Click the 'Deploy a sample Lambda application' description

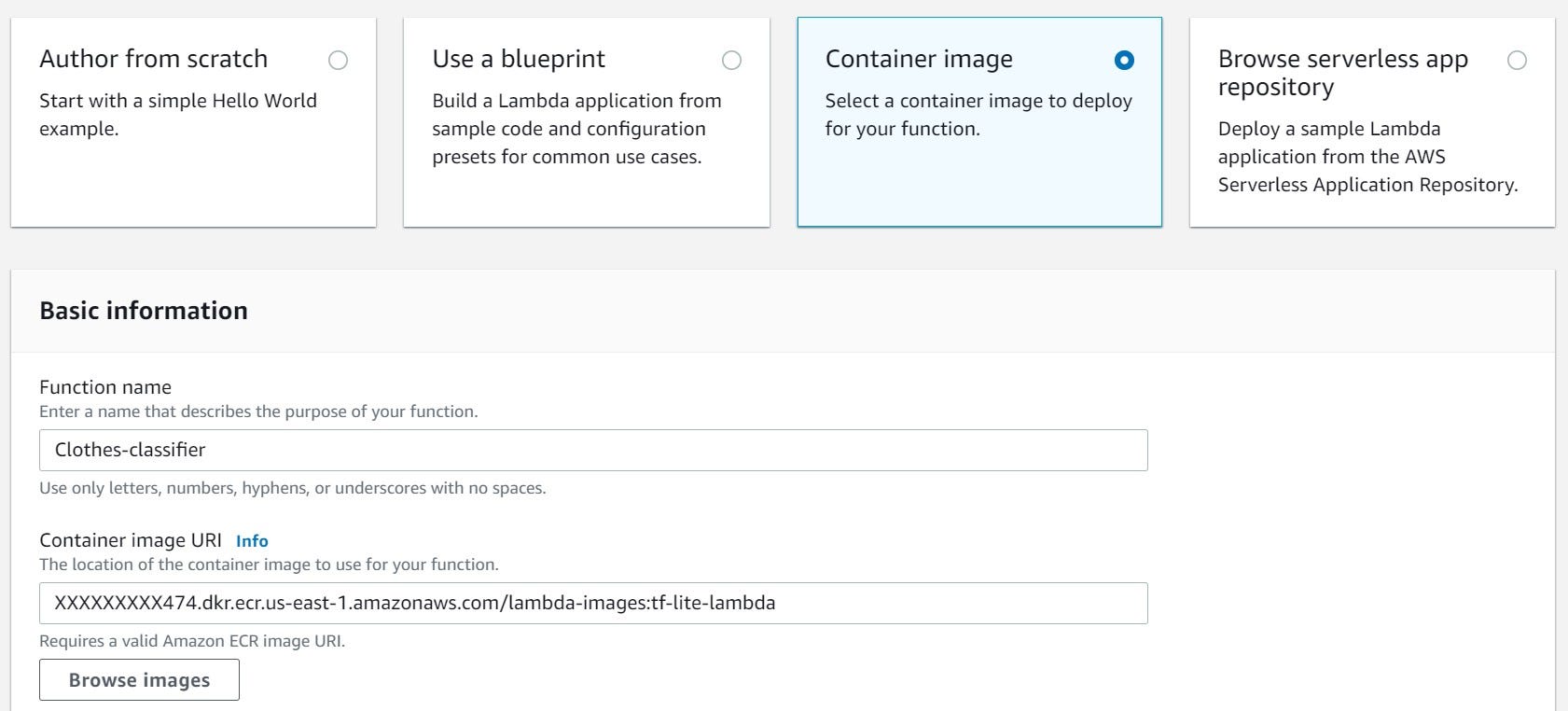pos(1367,157)
